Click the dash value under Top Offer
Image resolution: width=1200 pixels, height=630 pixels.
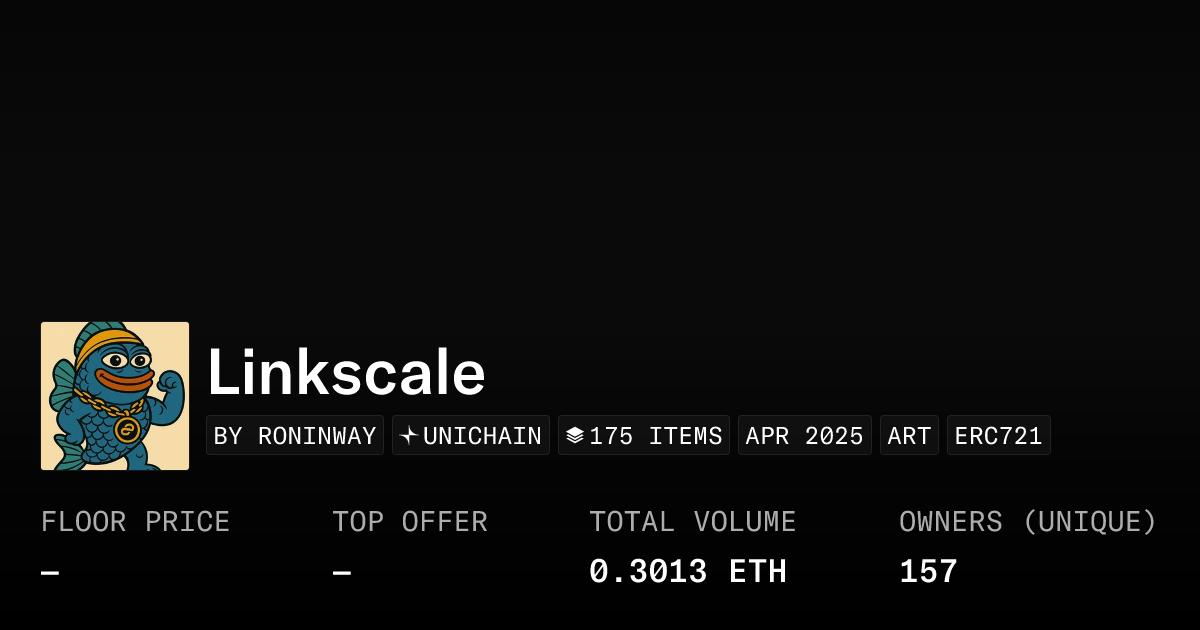coord(342,573)
